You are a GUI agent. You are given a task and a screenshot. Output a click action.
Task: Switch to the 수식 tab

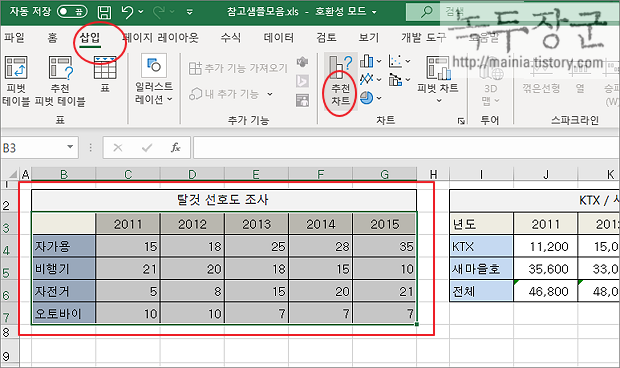pyautogui.click(x=231, y=38)
